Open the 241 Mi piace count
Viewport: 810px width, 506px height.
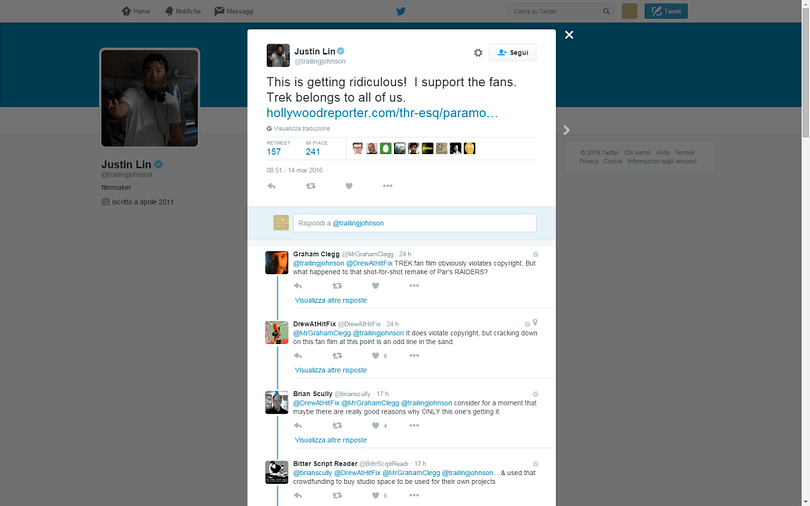click(x=313, y=152)
